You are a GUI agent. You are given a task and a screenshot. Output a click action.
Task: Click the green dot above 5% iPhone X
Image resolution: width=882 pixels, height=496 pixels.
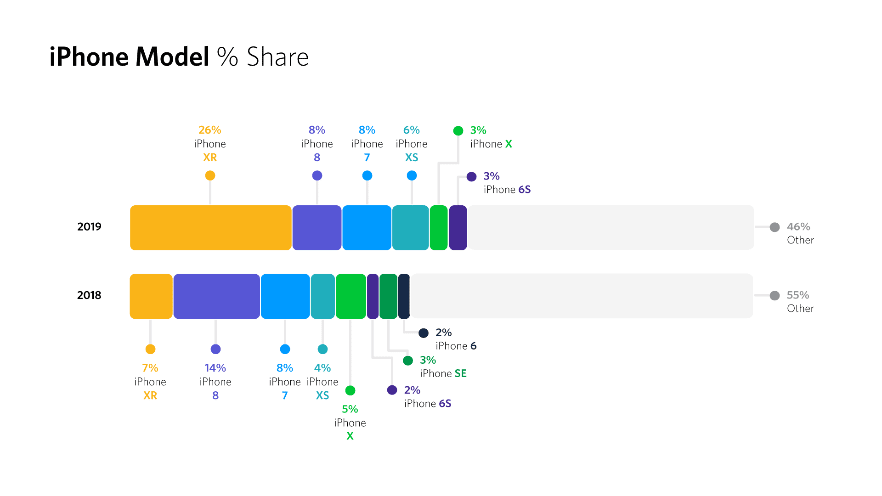[350, 390]
